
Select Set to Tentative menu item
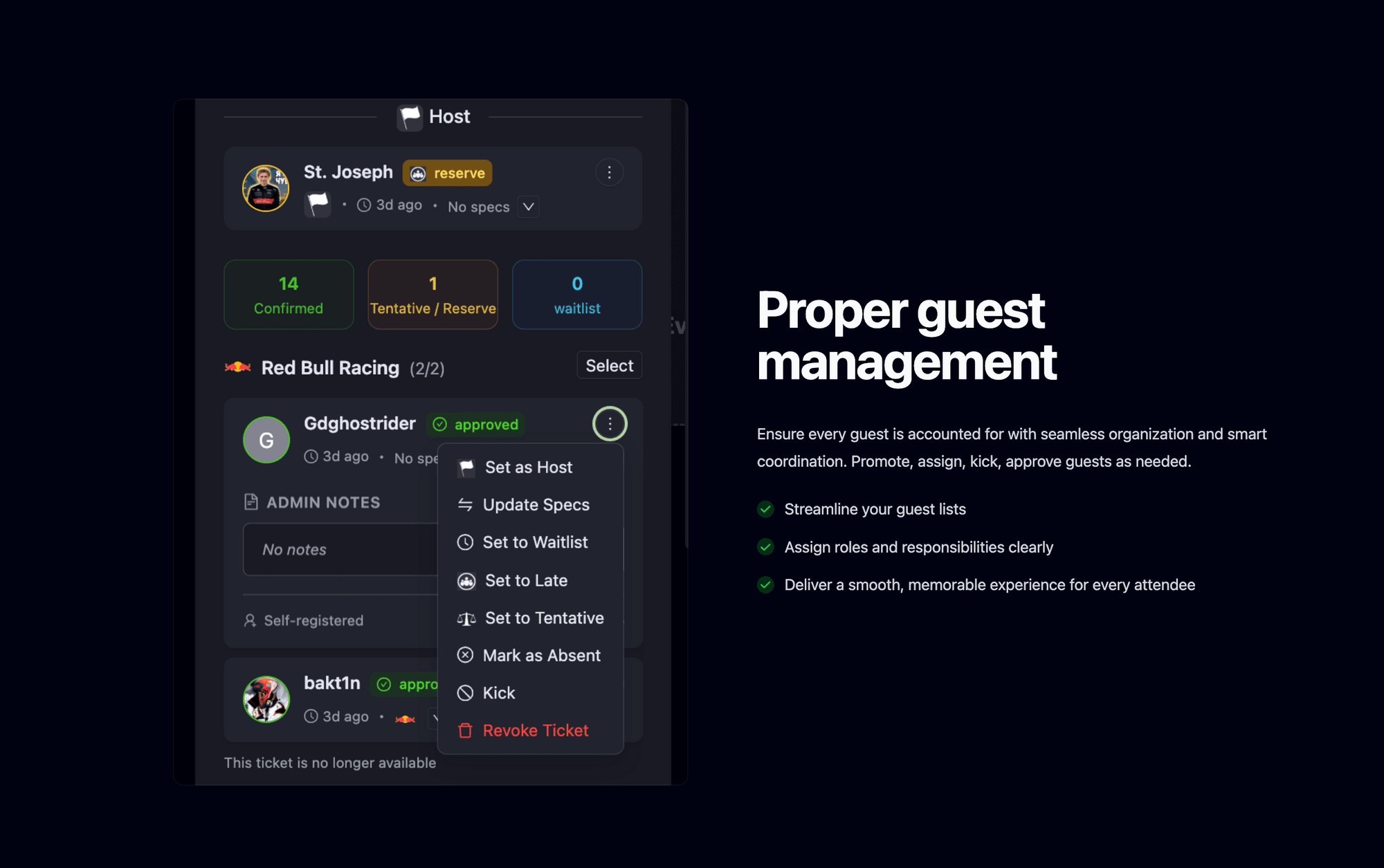click(544, 618)
